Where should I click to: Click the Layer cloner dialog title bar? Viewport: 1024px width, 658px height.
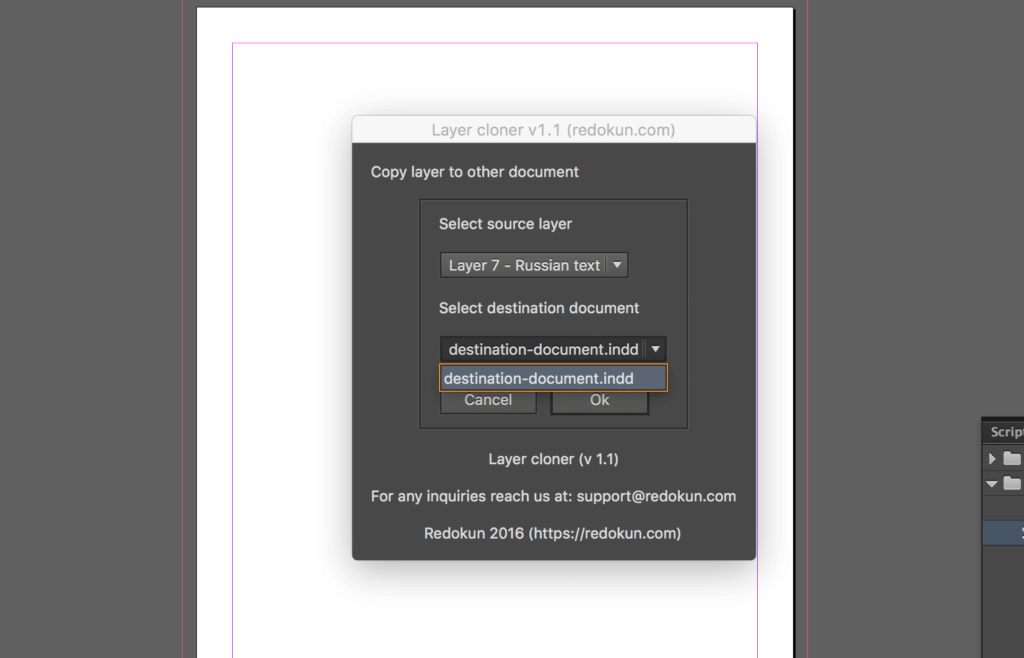click(x=553, y=129)
